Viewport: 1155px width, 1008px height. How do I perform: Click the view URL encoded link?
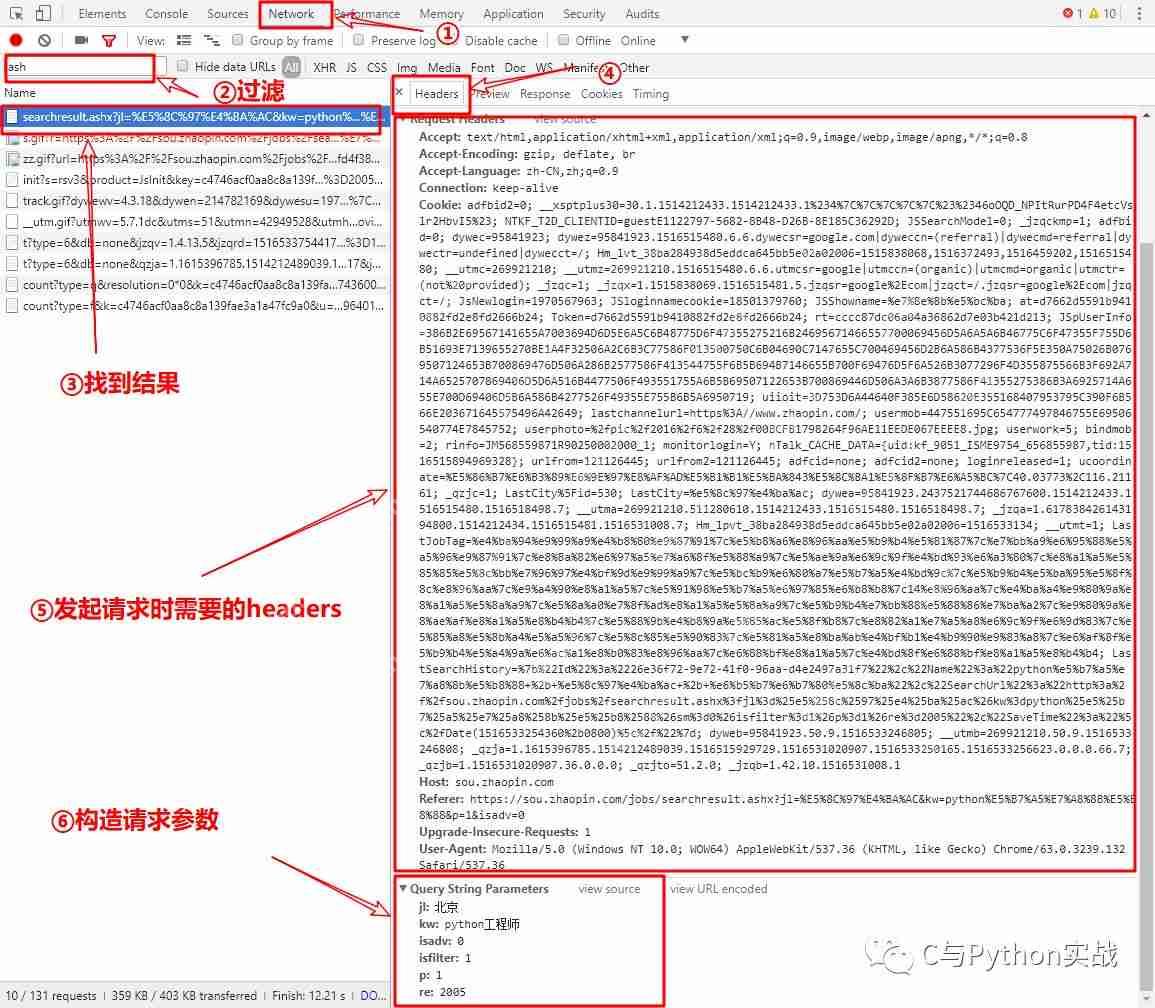(x=718, y=888)
